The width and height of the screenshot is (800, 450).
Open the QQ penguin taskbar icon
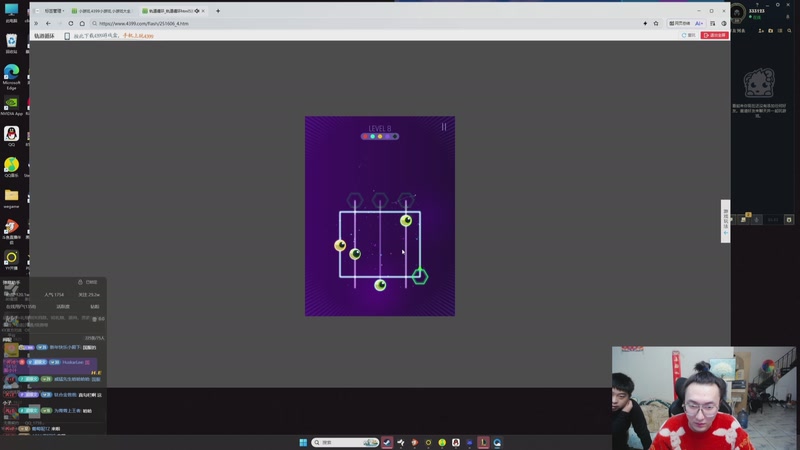coord(456,442)
